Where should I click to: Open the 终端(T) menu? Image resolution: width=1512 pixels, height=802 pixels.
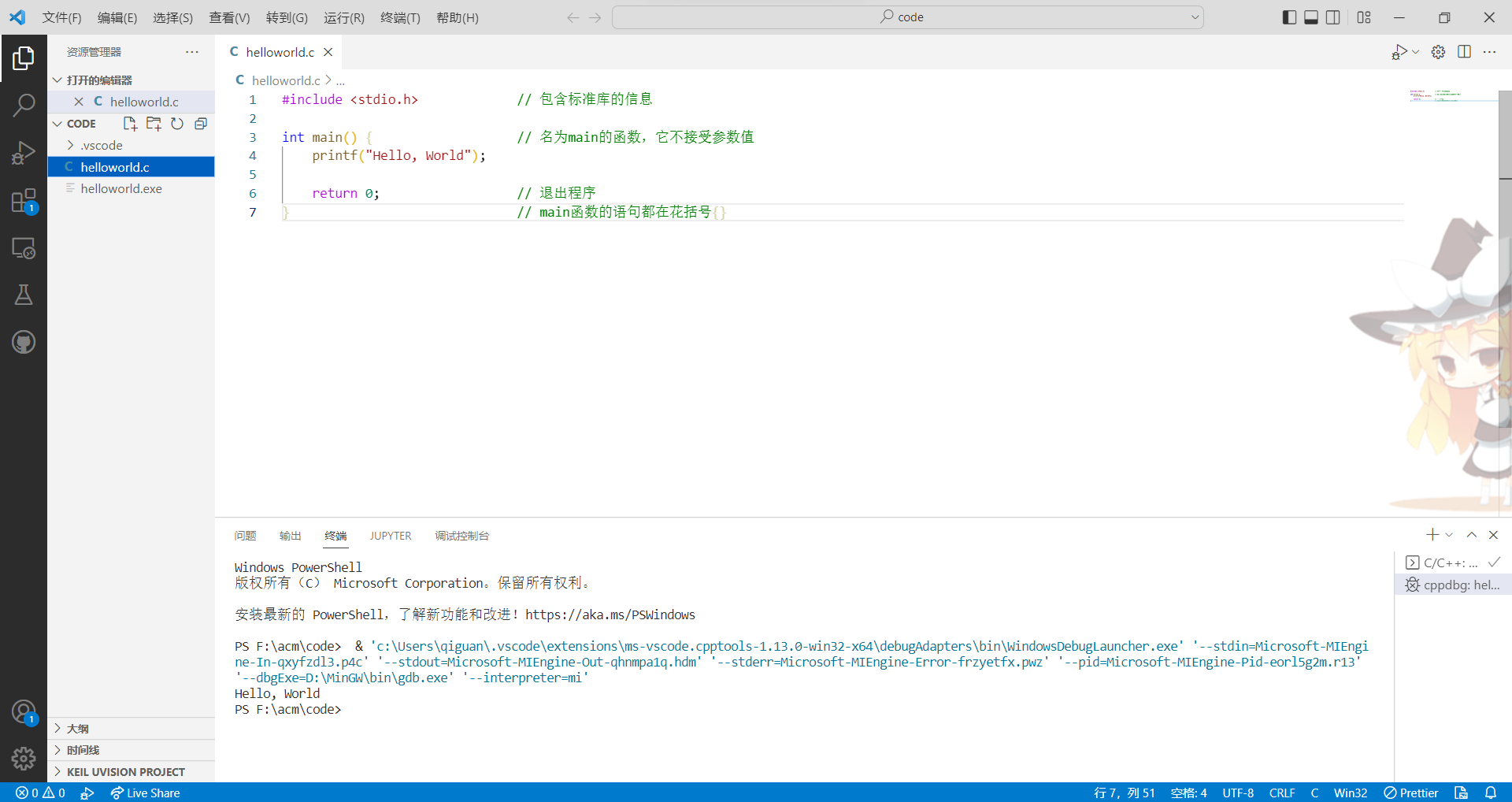pyautogui.click(x=400, y=17)
